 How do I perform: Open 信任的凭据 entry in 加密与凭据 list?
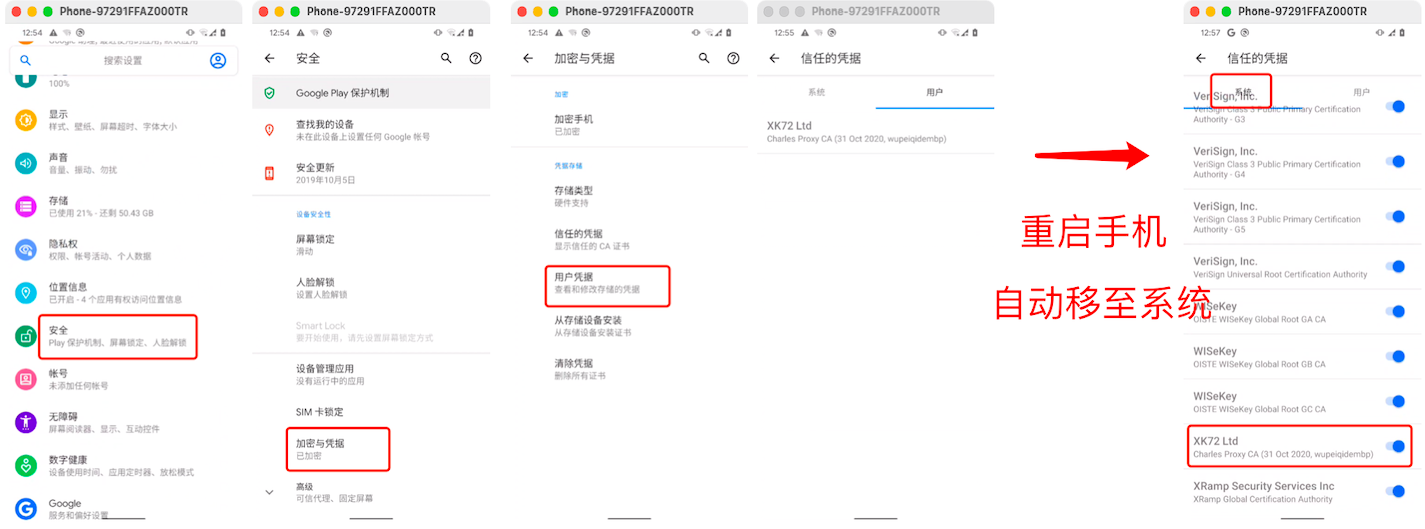point(628,239)
